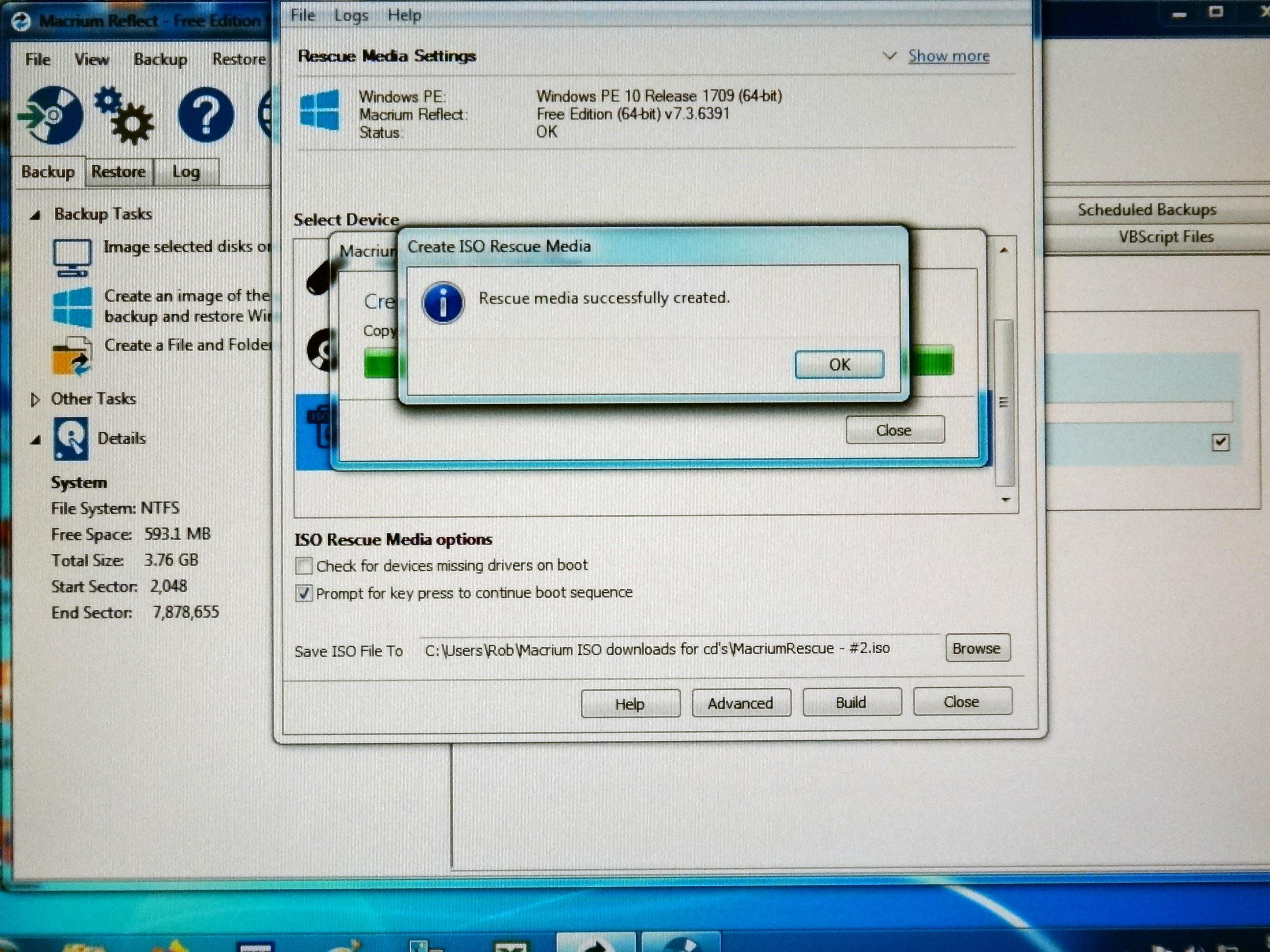Screen dimensions: 1270x952
Task: Click the End Sector 7,878,655 value
Action: coord(185,612)
